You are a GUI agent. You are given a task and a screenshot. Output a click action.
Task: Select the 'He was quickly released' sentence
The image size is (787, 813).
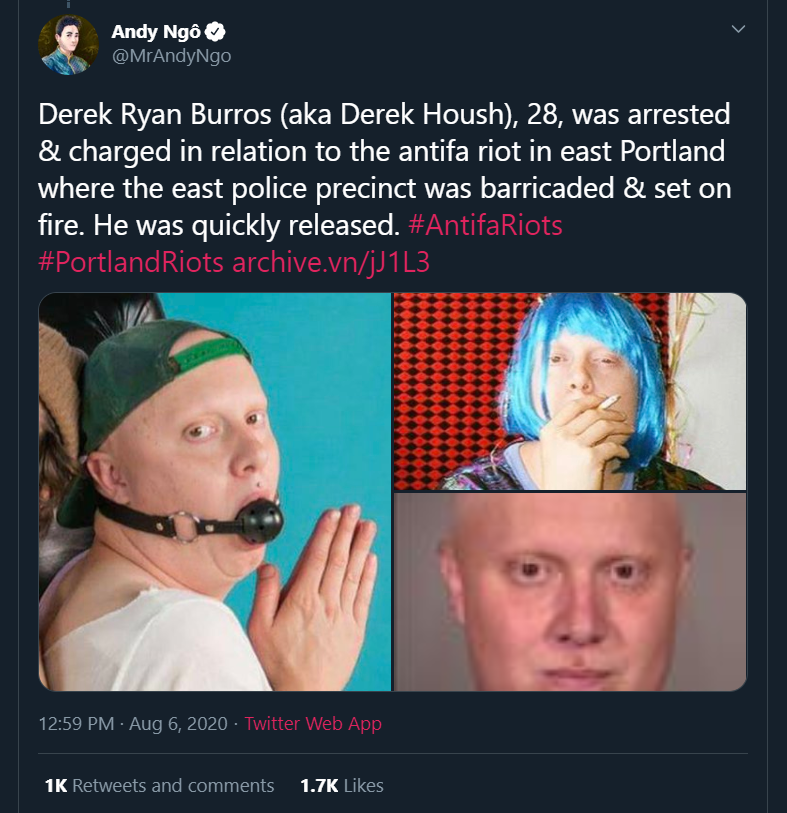[246, 225]
